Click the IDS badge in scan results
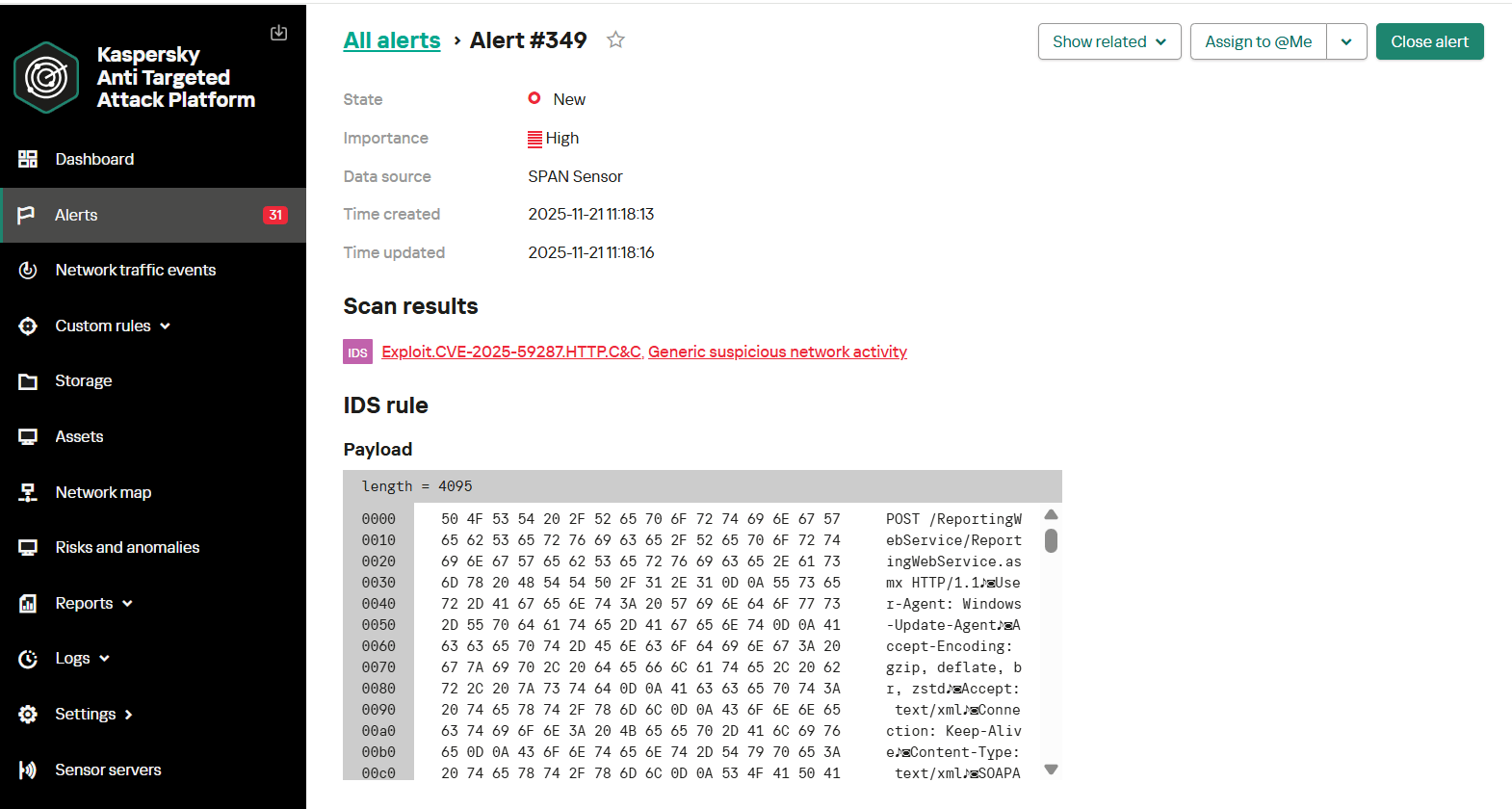Image resolution: width=1512 pixels, height=809 pixels. click(x=357, y=352)
